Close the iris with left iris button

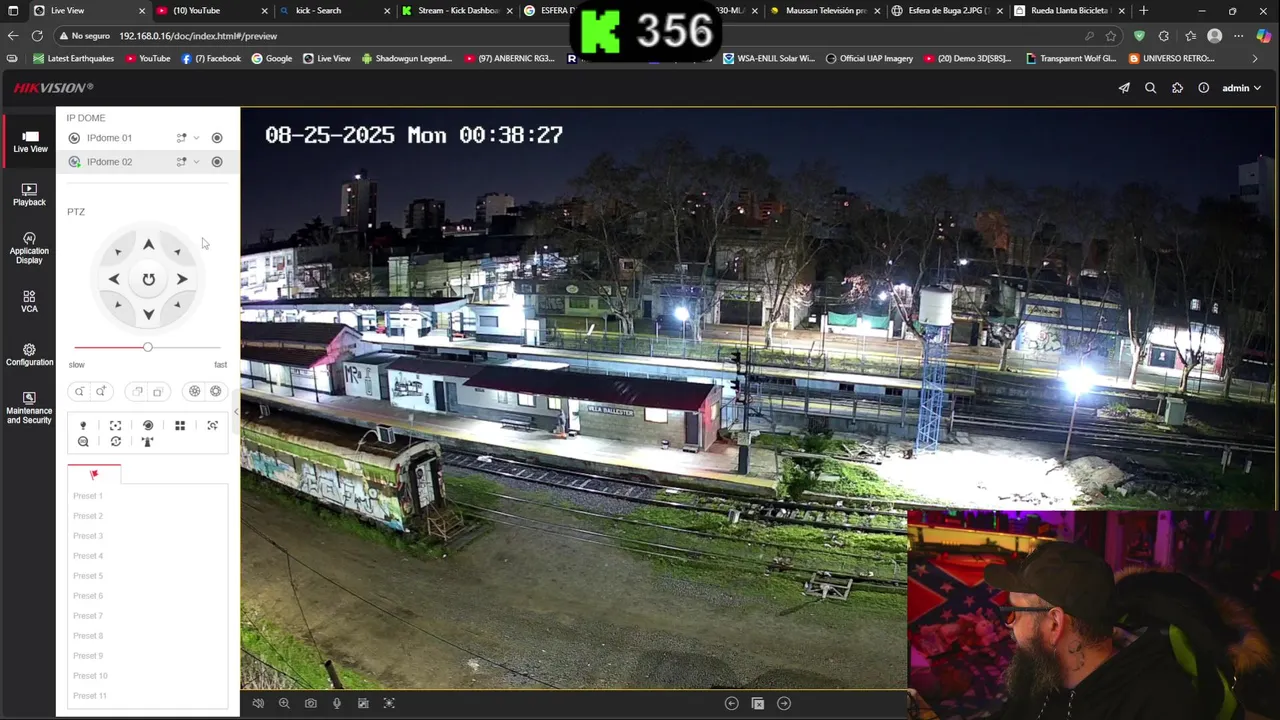(x=194, y=391)
